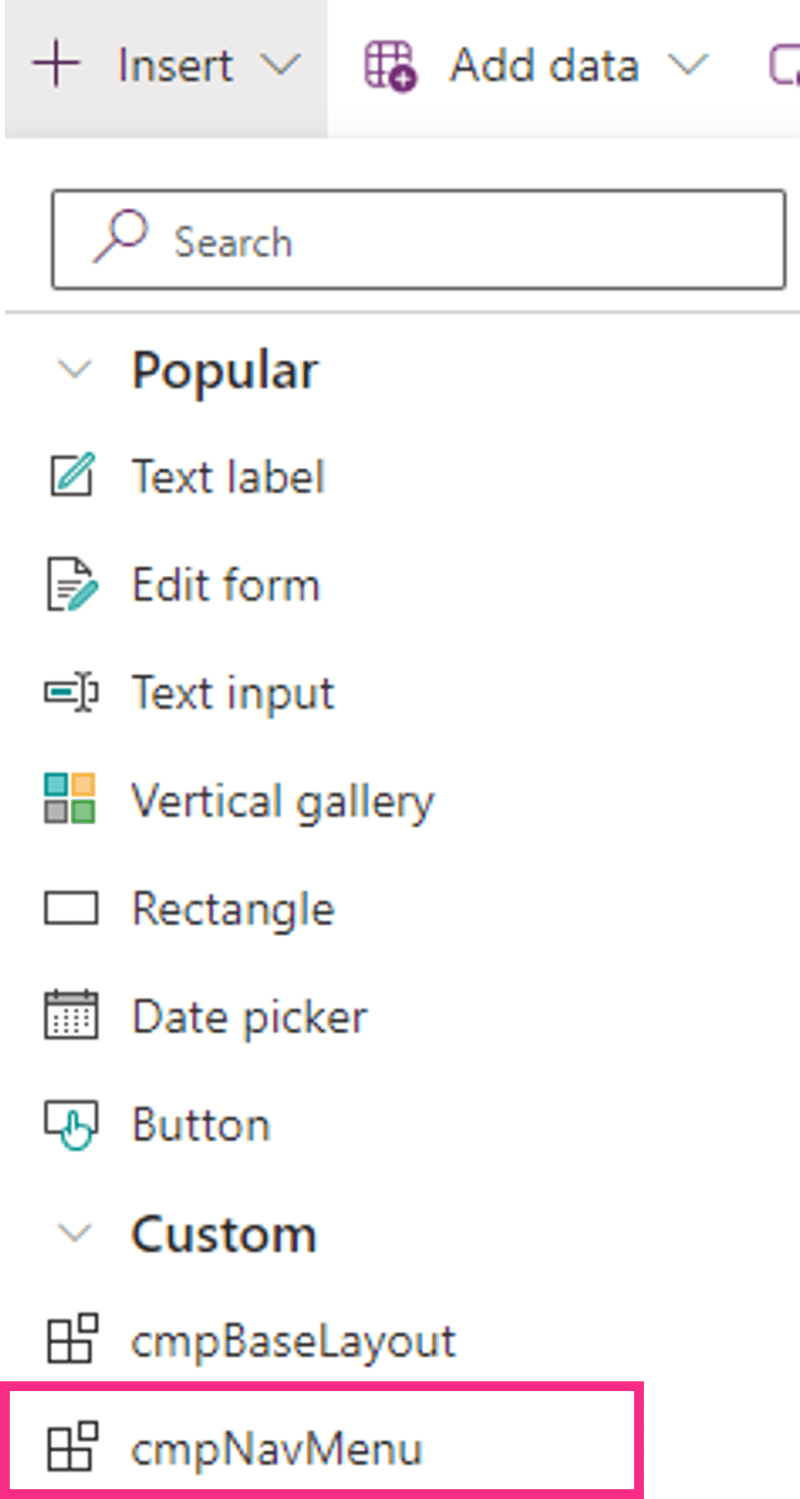Insert a Vertical gallery control
This screenshot has height=1499, width=800.
pyautogui.click(x=283, y=801)
